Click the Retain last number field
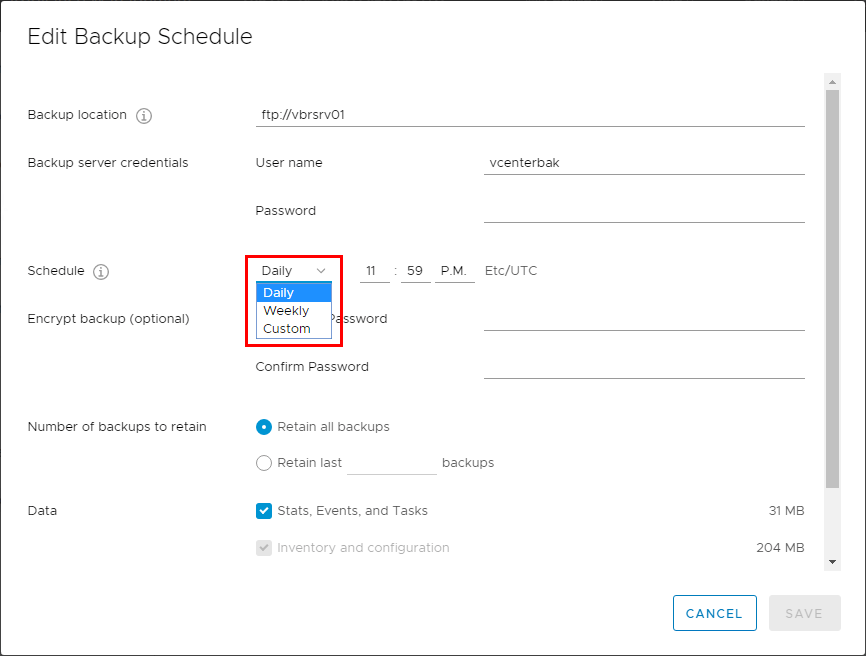Image resolution: width=866 pixels, height=656 pixels. (391, 463)
